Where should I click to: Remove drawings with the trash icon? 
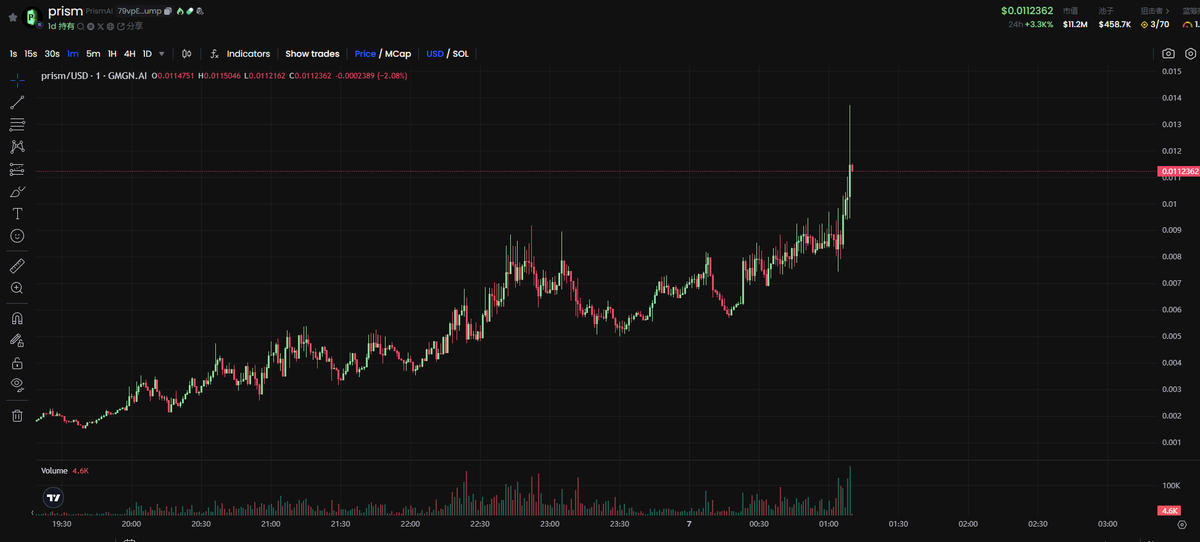pos(17,415)
